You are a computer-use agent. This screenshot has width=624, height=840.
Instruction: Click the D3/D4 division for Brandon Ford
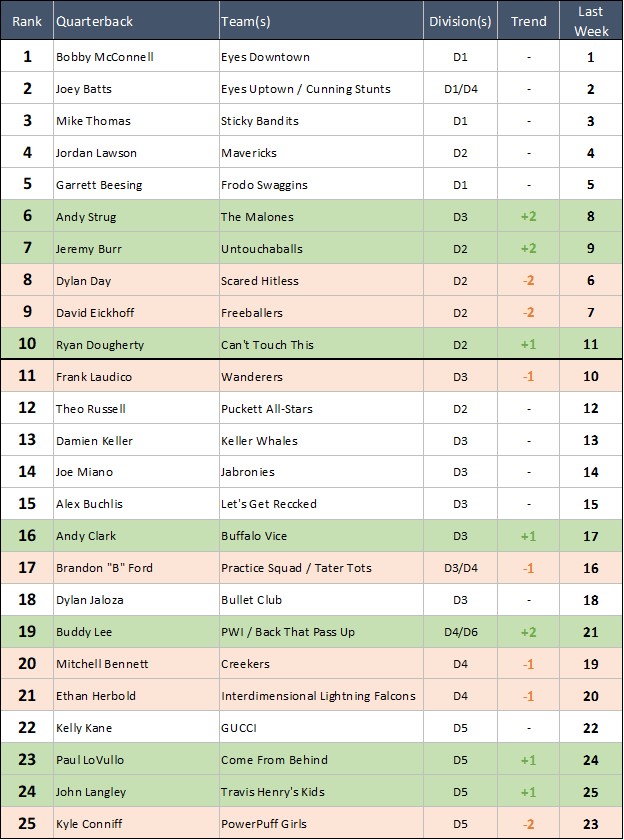tap(460, 568)
